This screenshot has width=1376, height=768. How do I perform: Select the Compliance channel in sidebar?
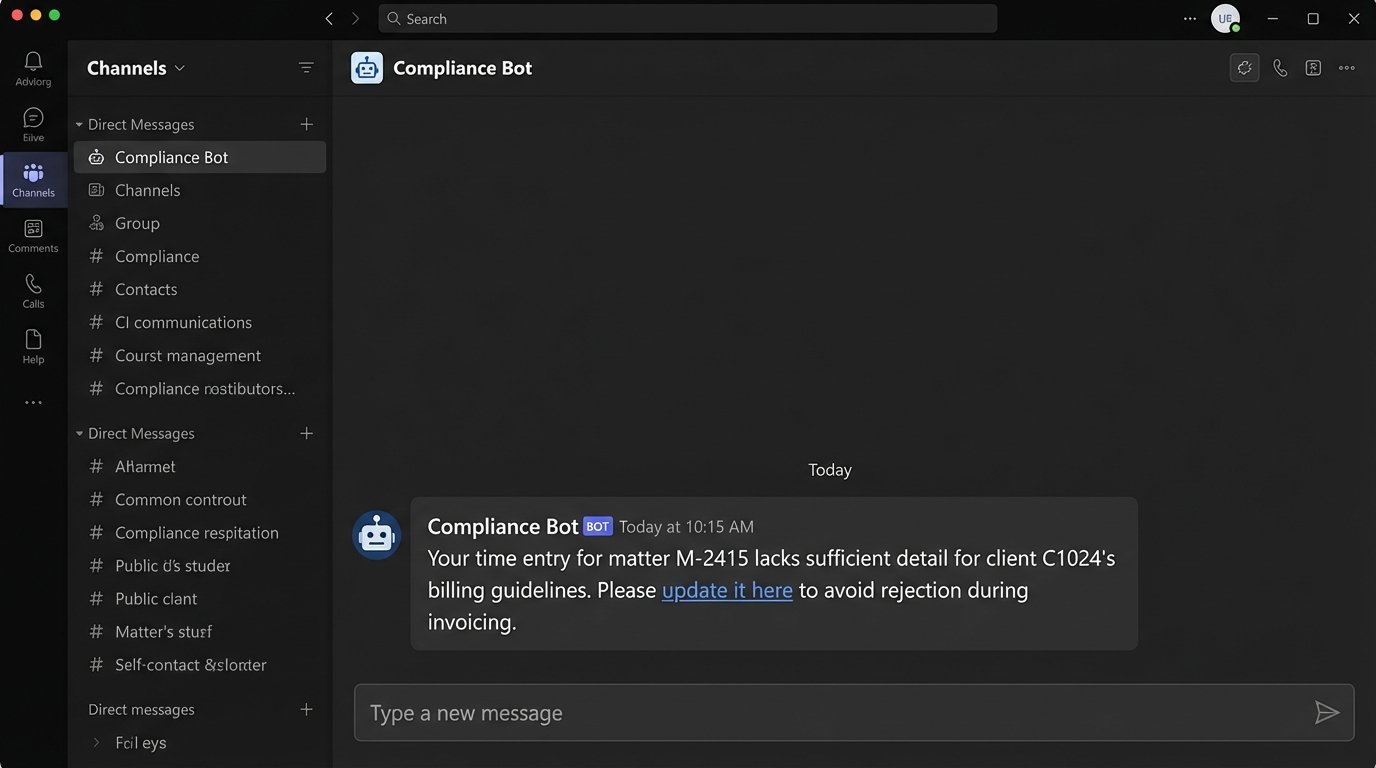pyautogui.click(x=157, y=256)
